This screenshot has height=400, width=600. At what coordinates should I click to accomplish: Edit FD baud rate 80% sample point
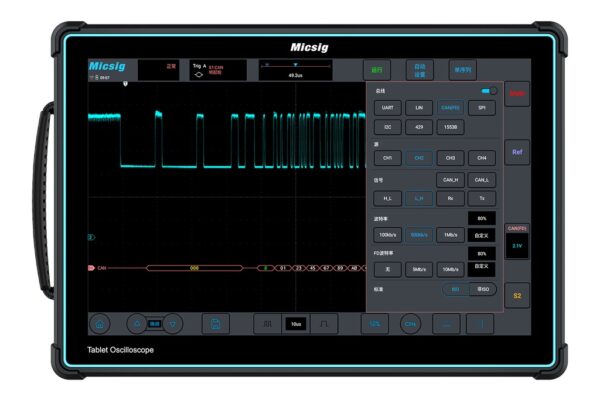[482, 253]
